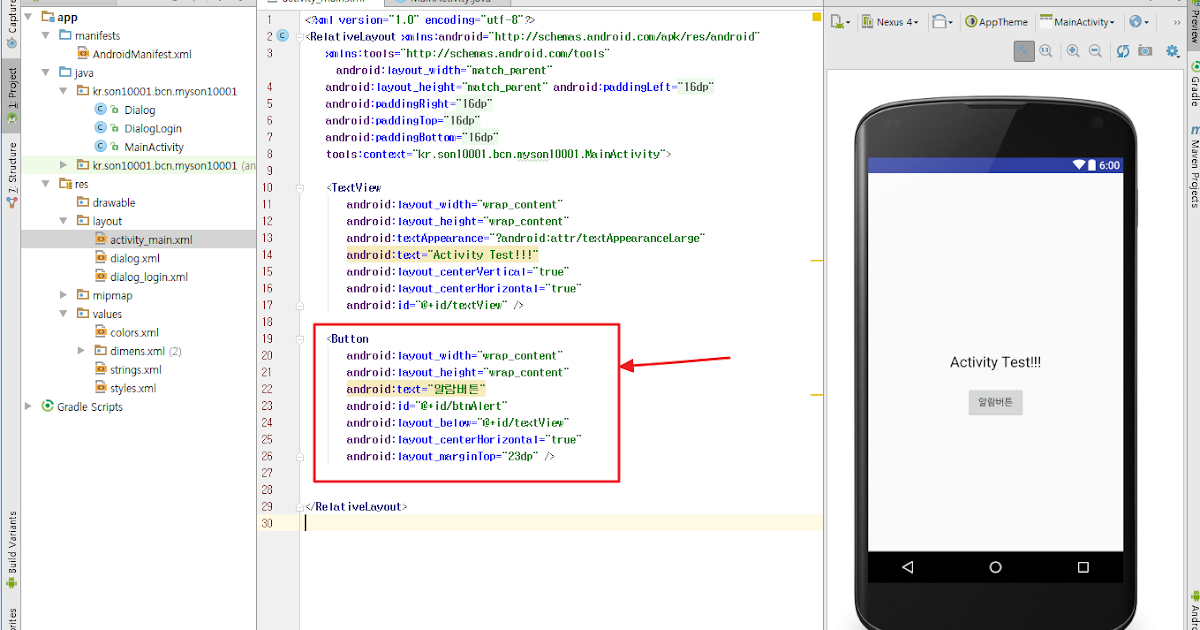Collapse the res folder
1200x630 pixels.
47,184
